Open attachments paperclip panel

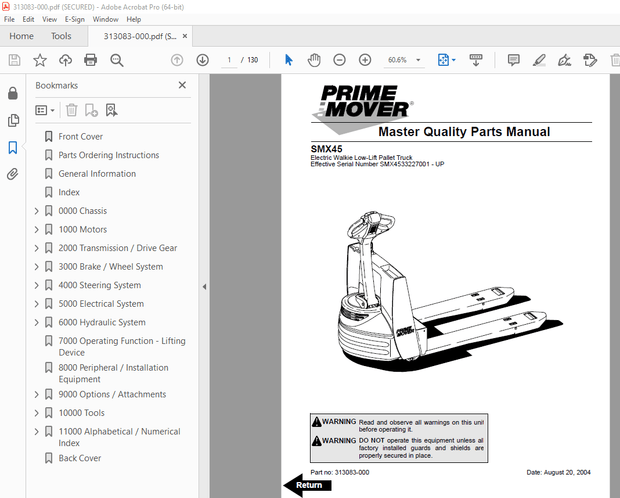[x=13, y=174]
